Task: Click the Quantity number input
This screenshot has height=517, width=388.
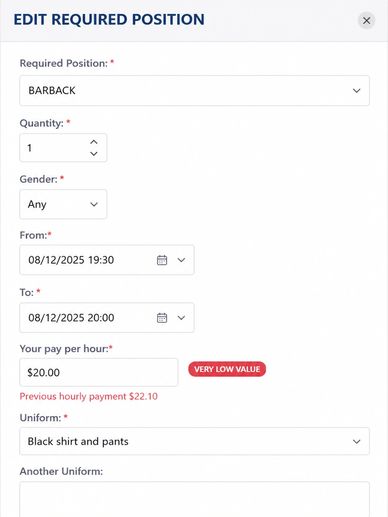Action: 63,148
